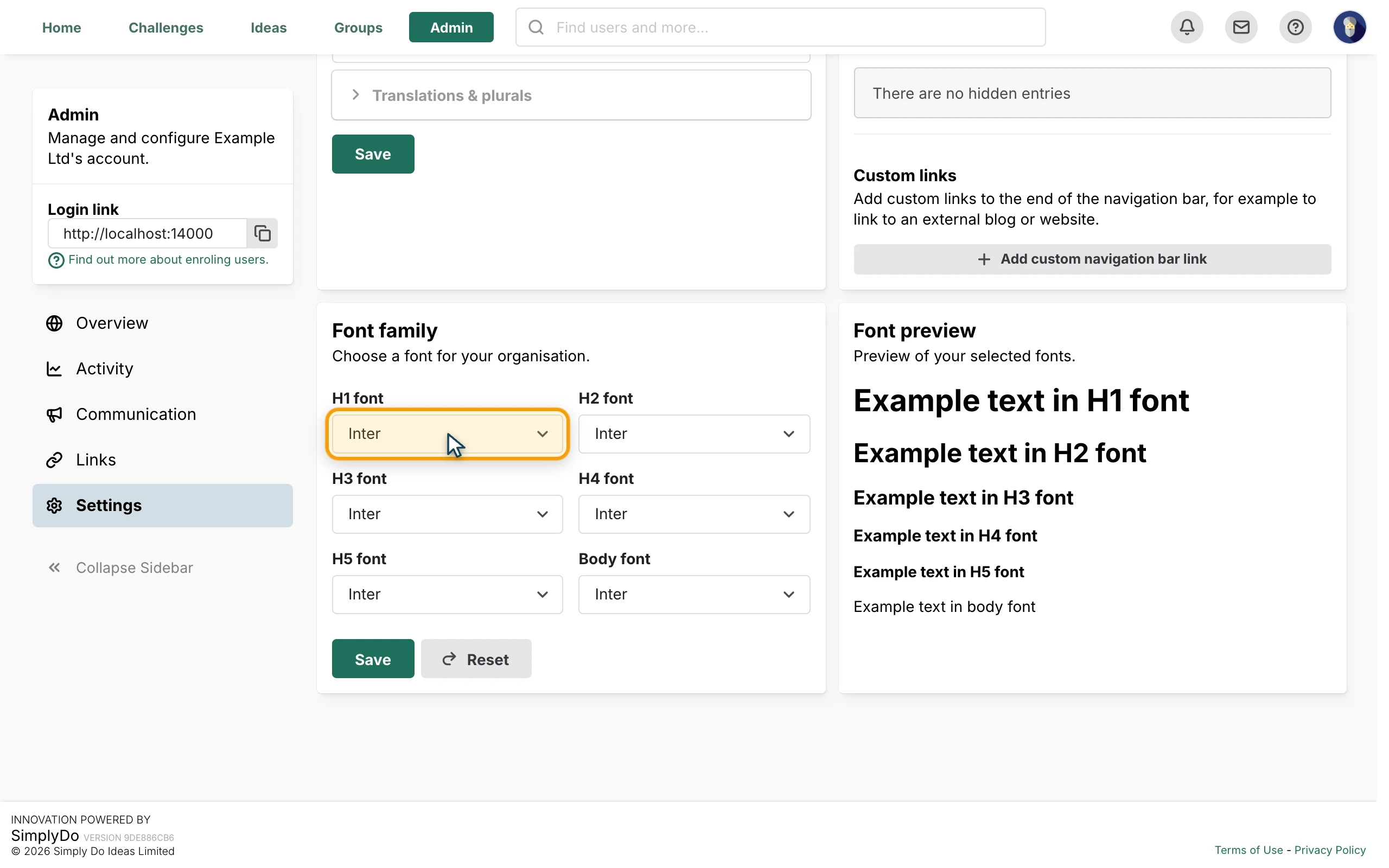Click the Overview label in the sidebar
Viewport: 1389px width, 868px height.
112,323
